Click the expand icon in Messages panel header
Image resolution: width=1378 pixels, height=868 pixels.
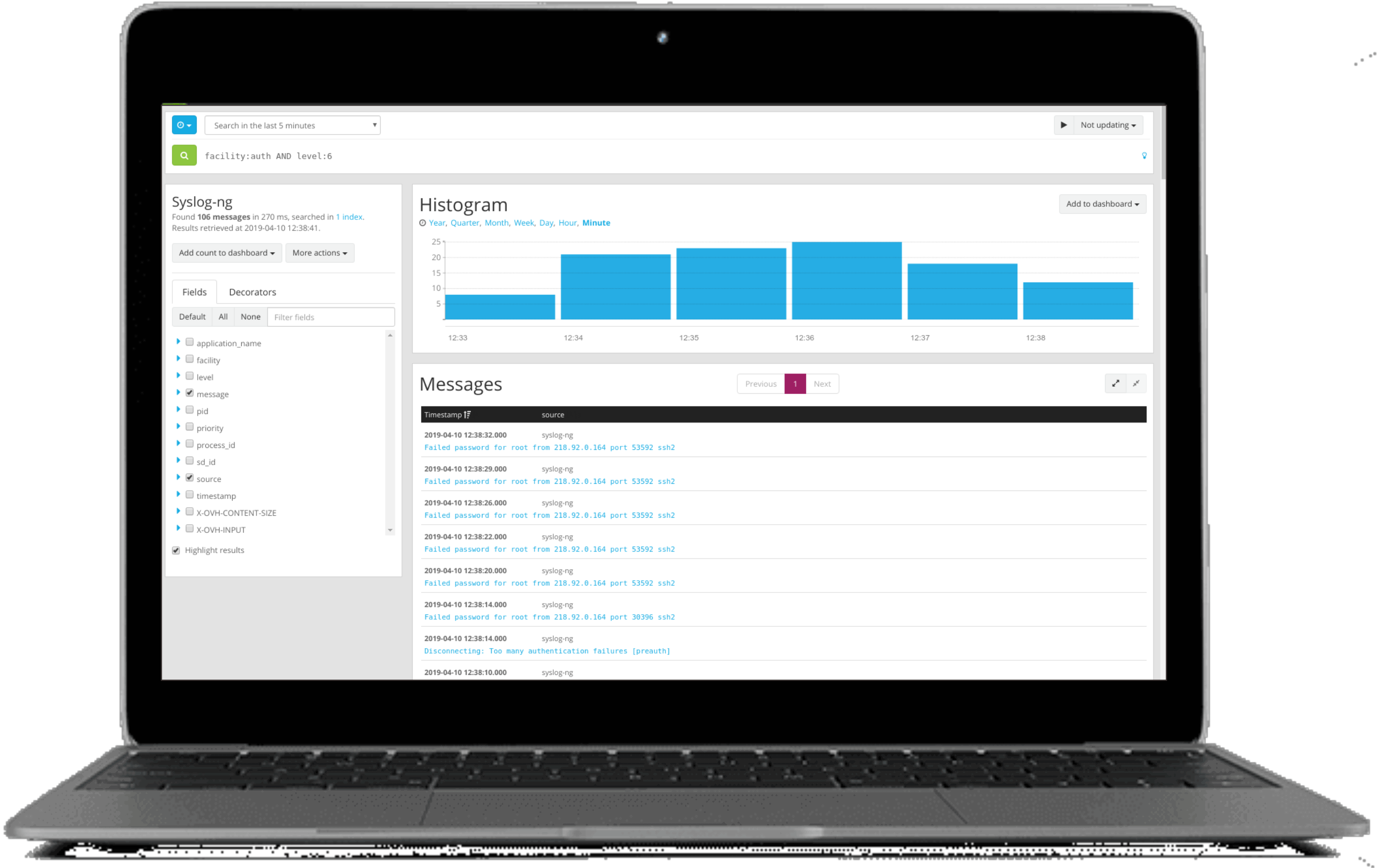pos(1116,383)
